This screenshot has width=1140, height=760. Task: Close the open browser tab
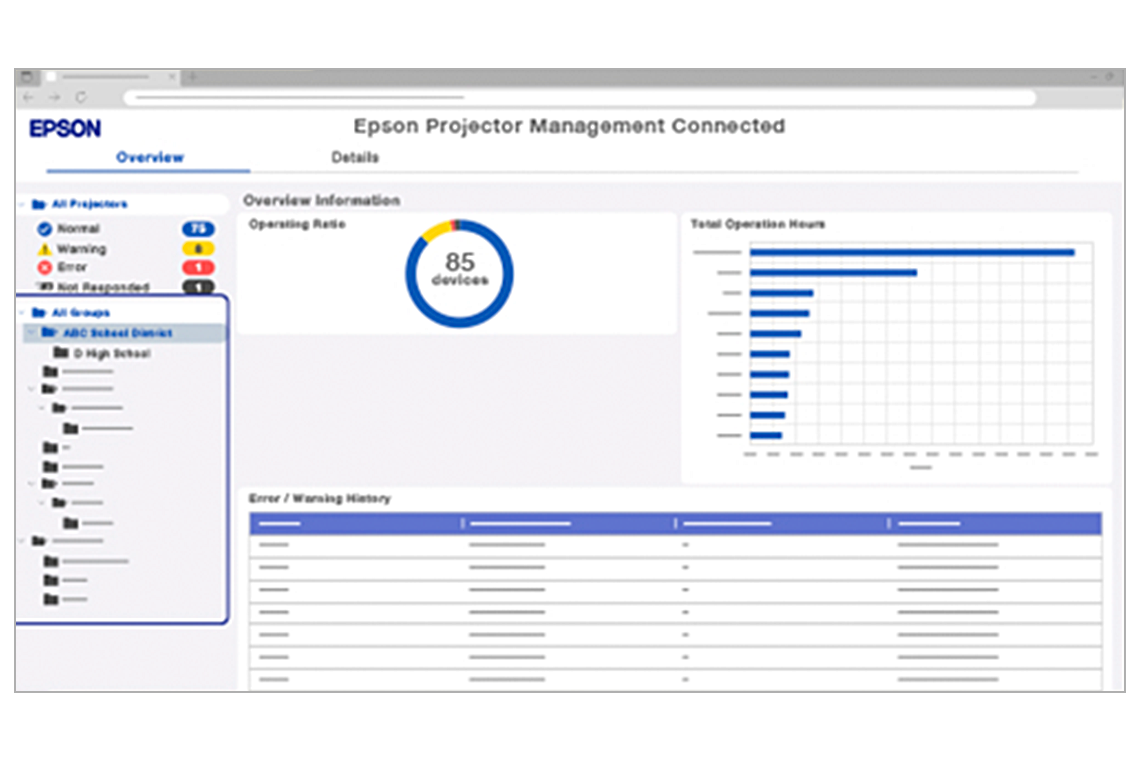172,76
